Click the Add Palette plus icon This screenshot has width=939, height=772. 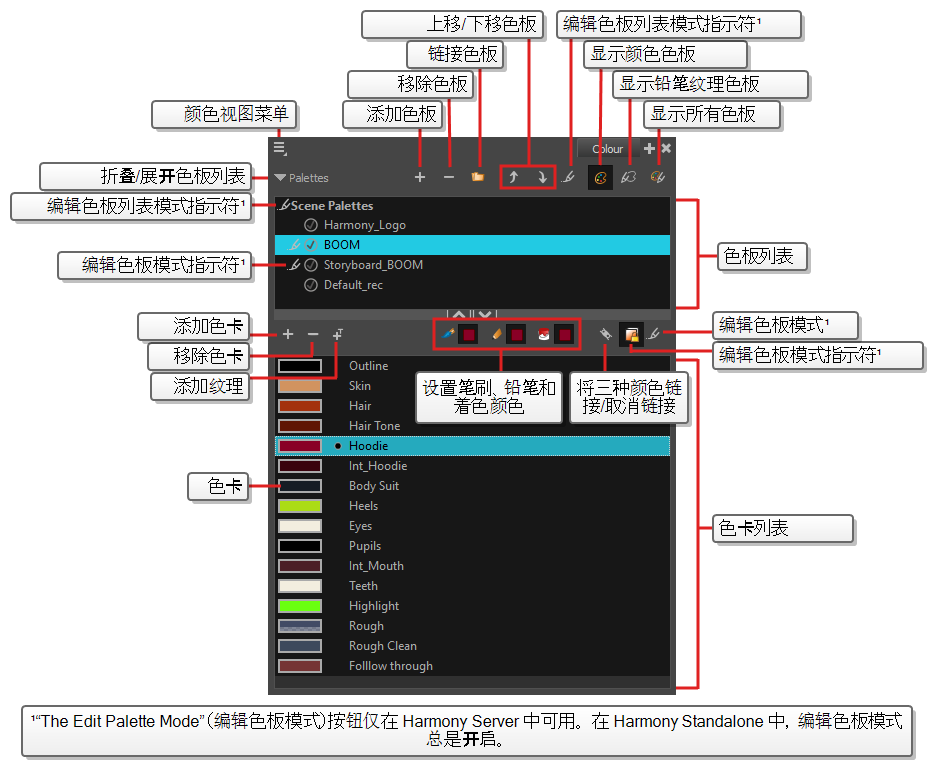420,177
